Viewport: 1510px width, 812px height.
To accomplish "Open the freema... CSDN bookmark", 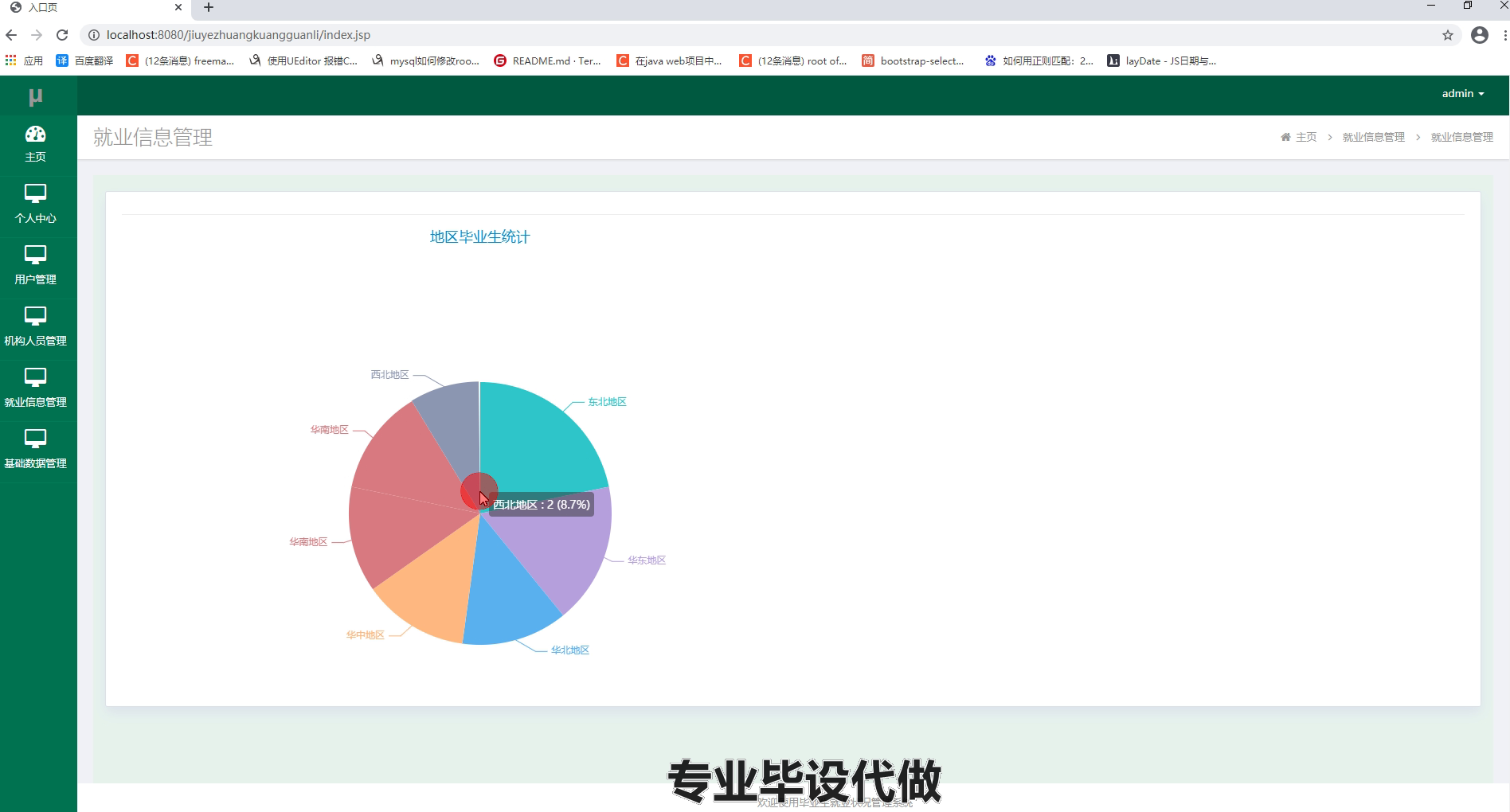I will pos(181,61).
